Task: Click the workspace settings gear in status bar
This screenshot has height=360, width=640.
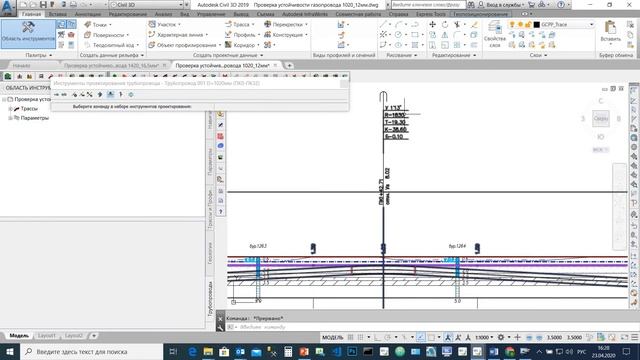Action: coord(501,337)
